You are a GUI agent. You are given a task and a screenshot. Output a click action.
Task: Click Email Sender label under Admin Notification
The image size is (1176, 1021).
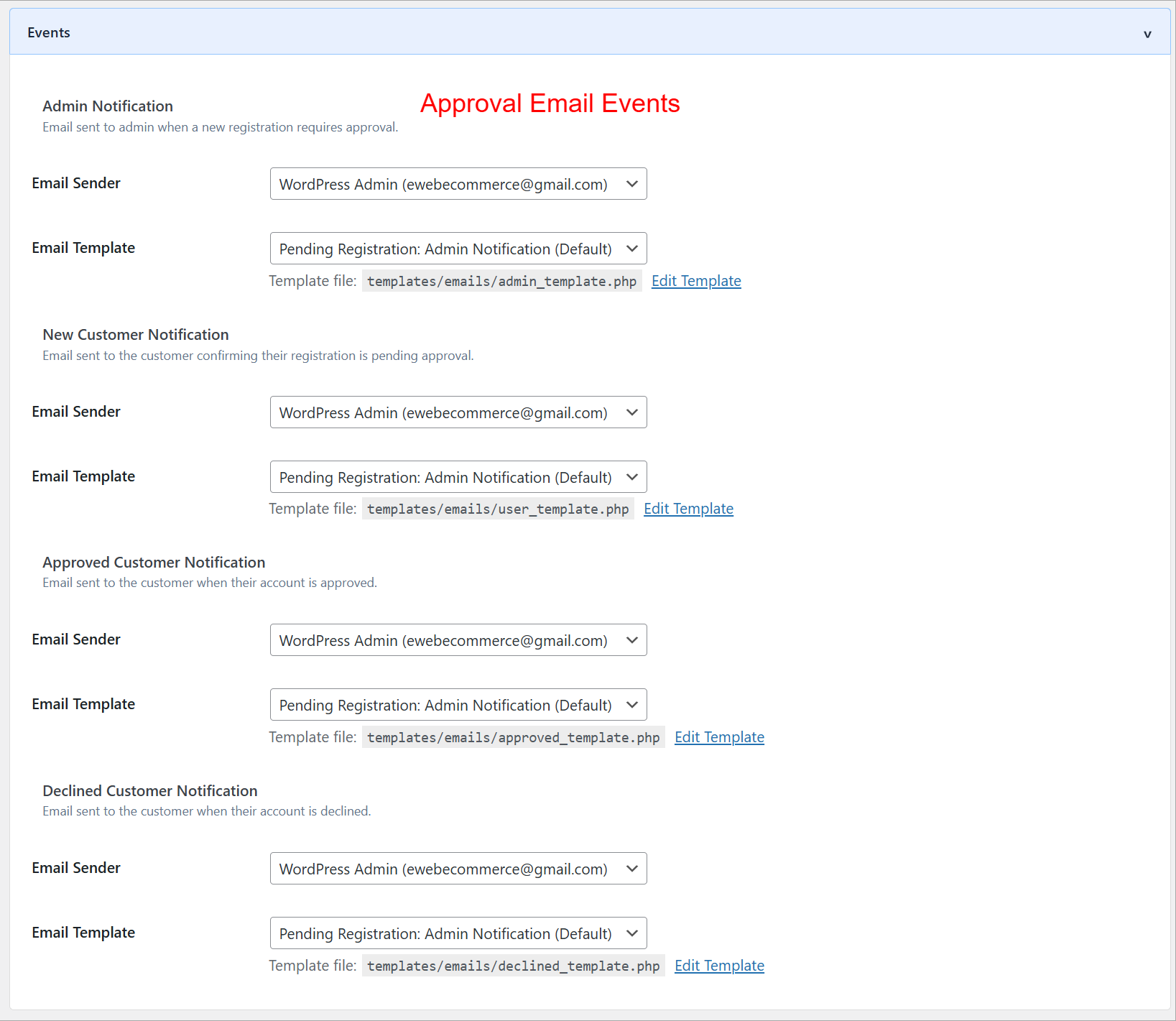click(76, 183)
